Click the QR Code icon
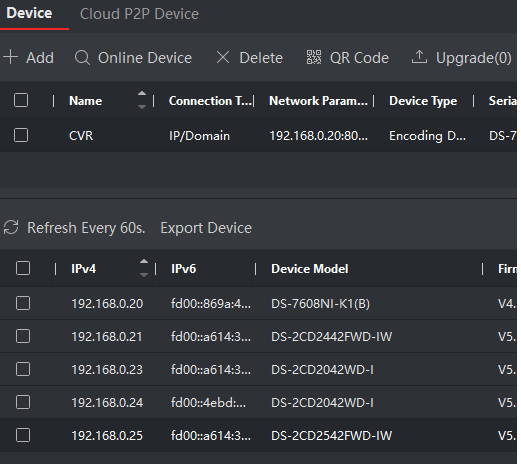The image size is (521, 465). click(x=314, y=57)
